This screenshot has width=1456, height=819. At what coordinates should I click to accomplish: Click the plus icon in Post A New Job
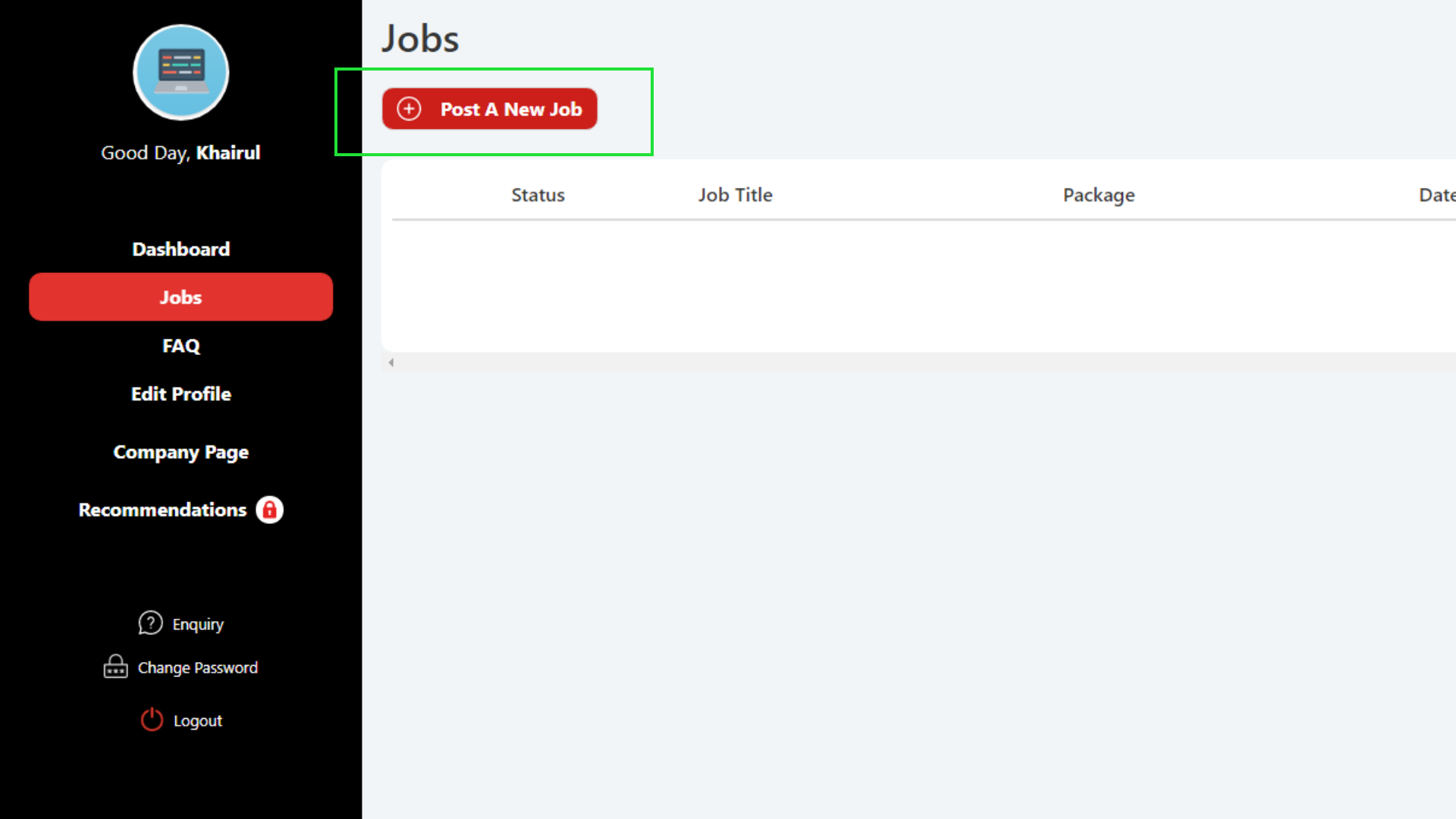pyautogui.click(x=409, y=109)
